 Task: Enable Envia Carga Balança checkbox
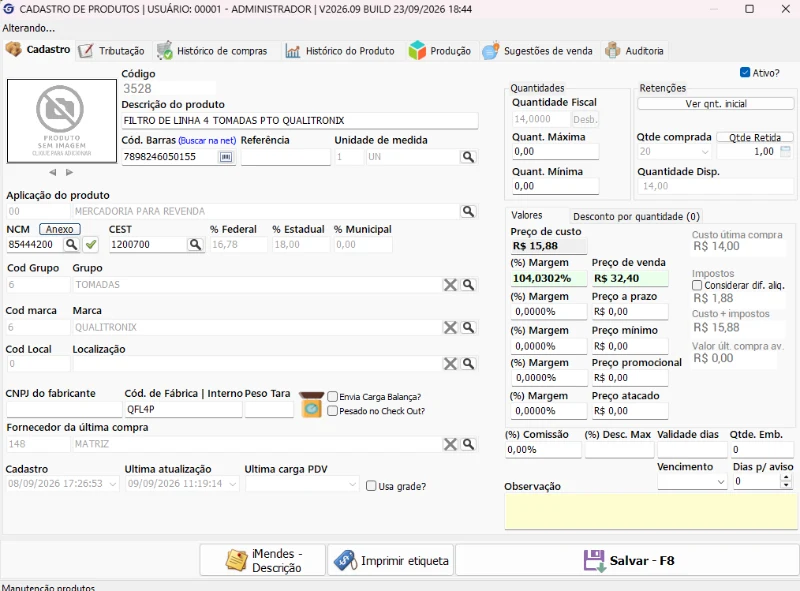[333, 397]
